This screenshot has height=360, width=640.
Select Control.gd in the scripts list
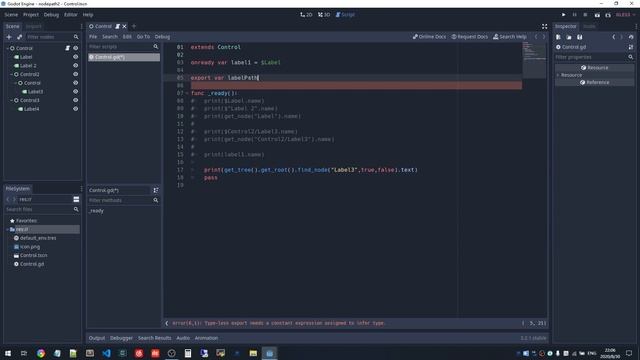[124, 57]
